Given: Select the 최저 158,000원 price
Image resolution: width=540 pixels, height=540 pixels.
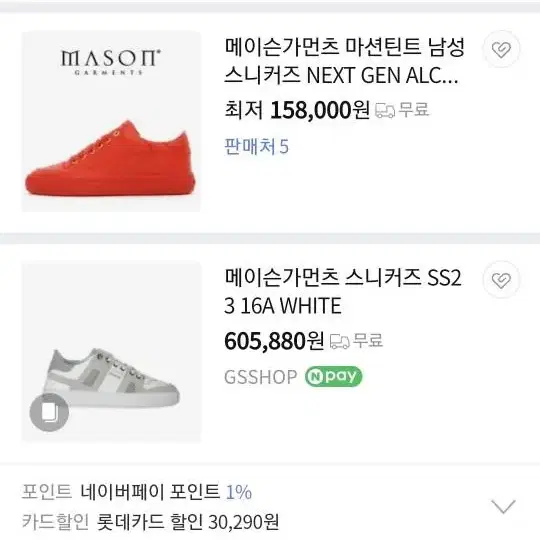Looking at the screenshot, I should pyautogui.click(x=297, y=110).
